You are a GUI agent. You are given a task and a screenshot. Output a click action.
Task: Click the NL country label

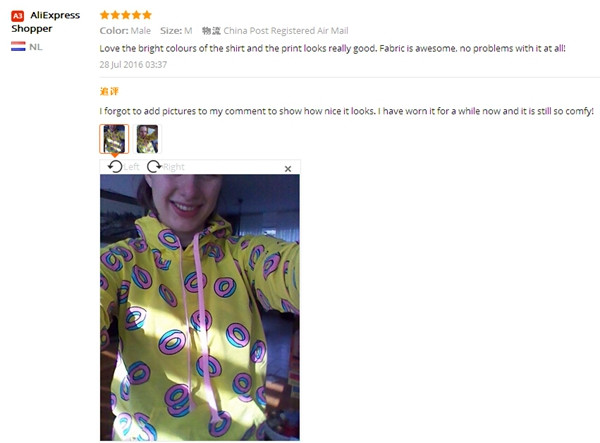pyautogui.click(x=36, y=47)
